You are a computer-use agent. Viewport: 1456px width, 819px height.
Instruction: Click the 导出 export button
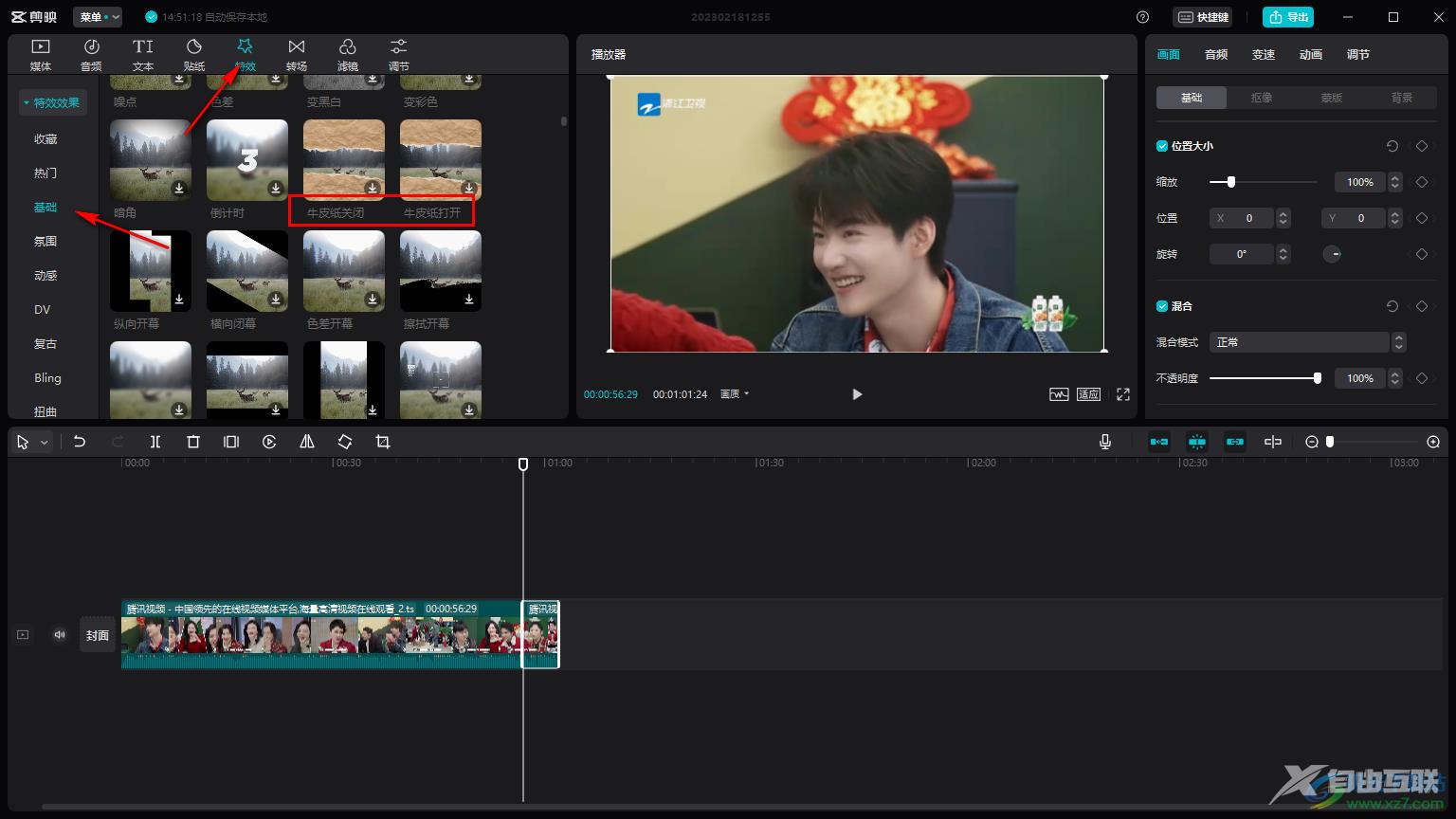1288,17
